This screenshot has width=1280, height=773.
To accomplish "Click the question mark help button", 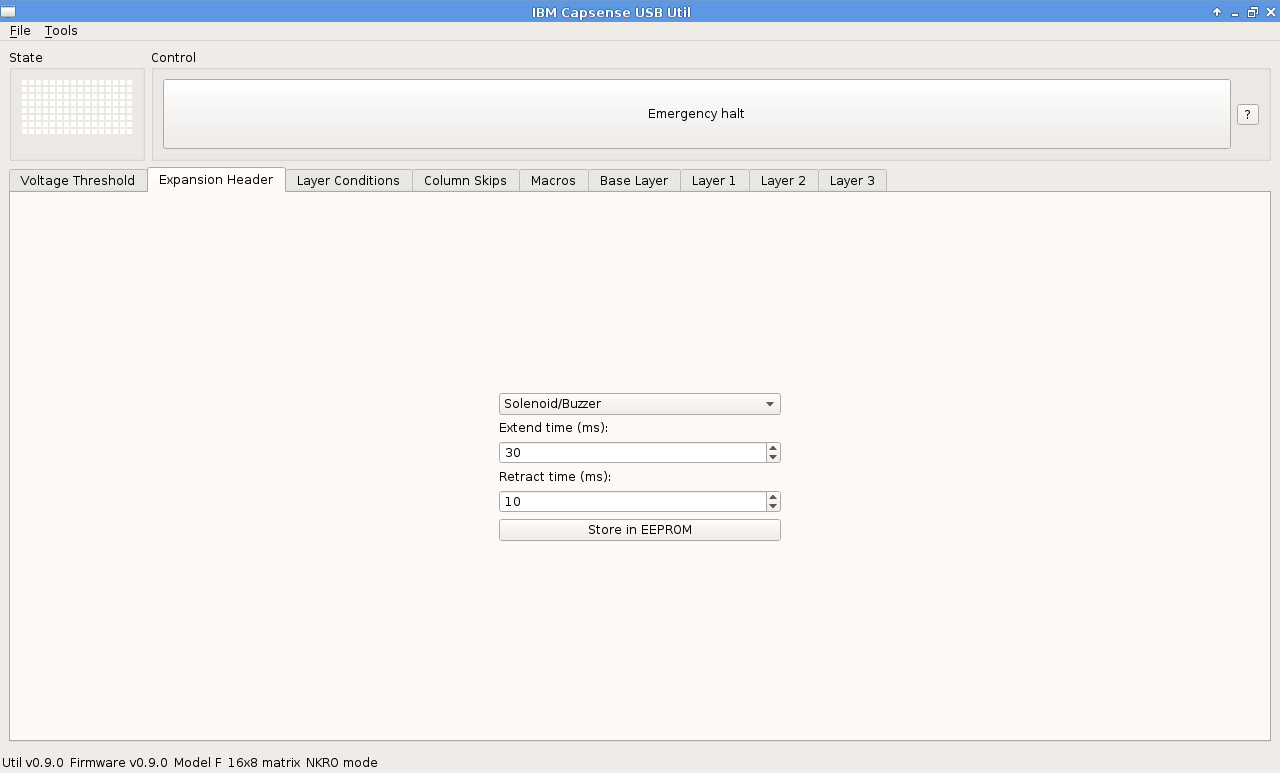I will pyautogui.click(x=1247, y=114).
